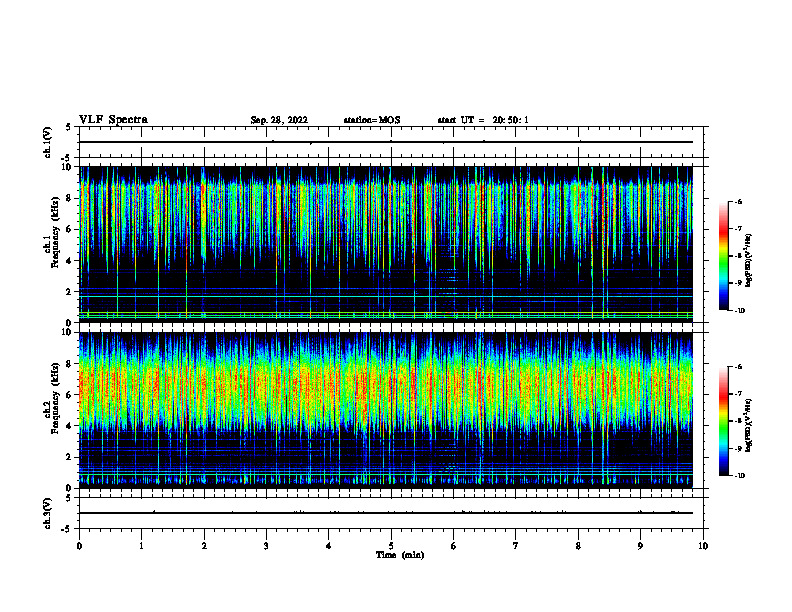Click inside the ch.1 spectrogram panel

point(386,244)
